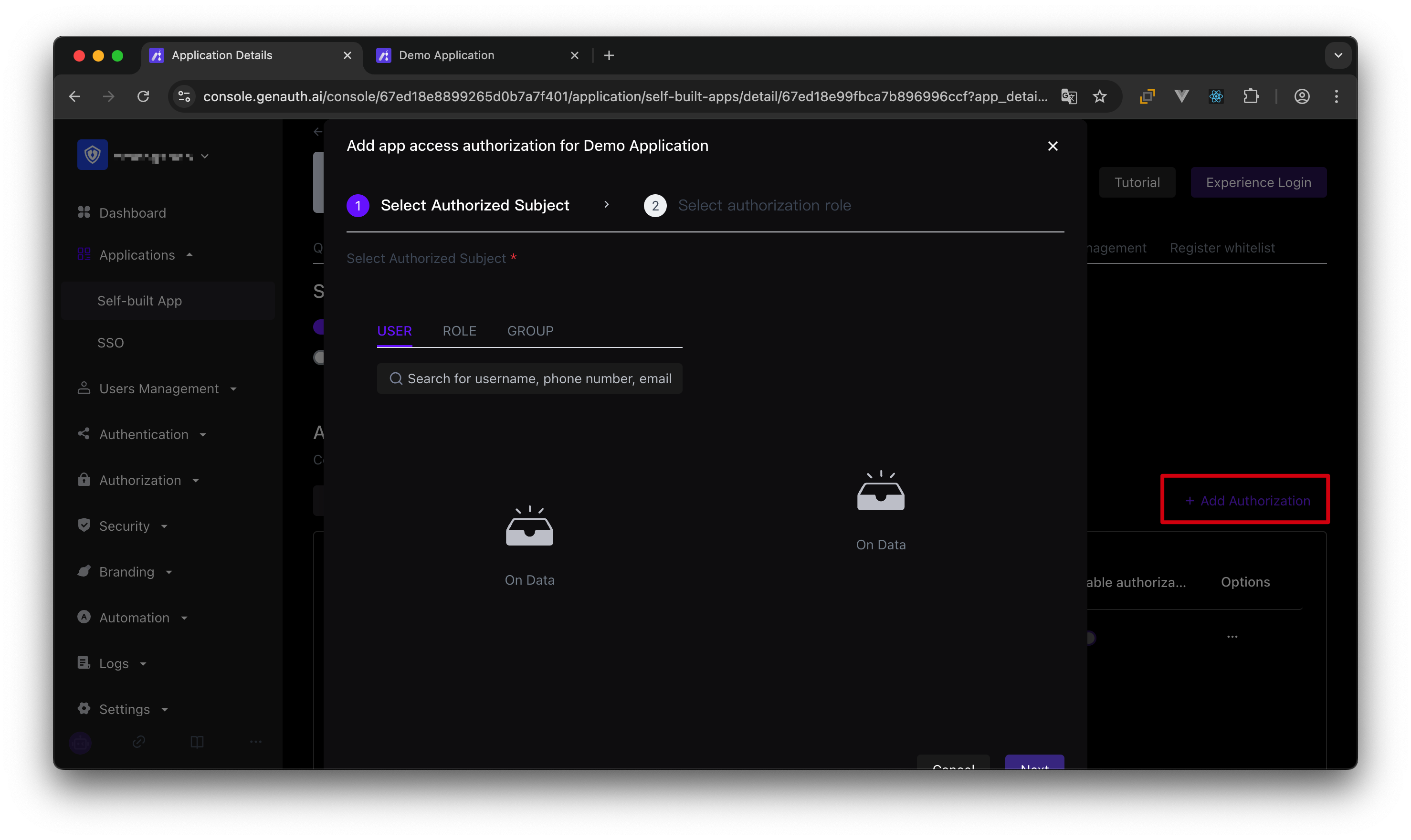Close the authorization dialog with X
This screenshot has width=1411, height=840.
point(1053,146)
